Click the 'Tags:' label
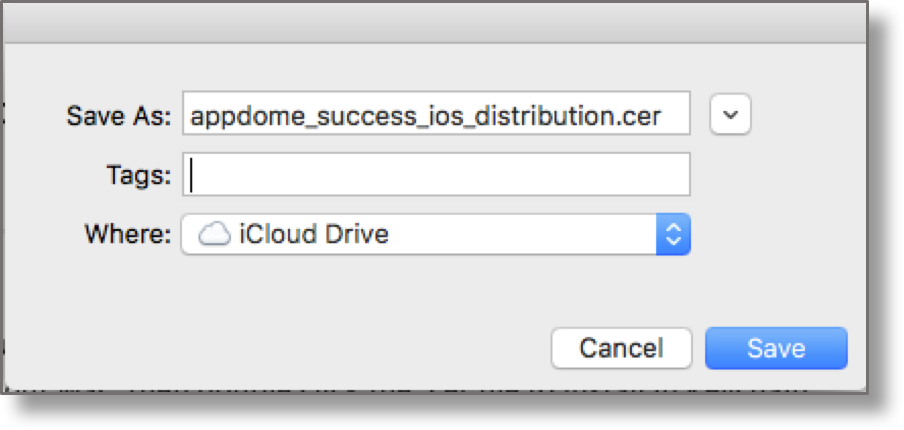The image size is (904, 430). pyautogui.click(x=138, y=175)
